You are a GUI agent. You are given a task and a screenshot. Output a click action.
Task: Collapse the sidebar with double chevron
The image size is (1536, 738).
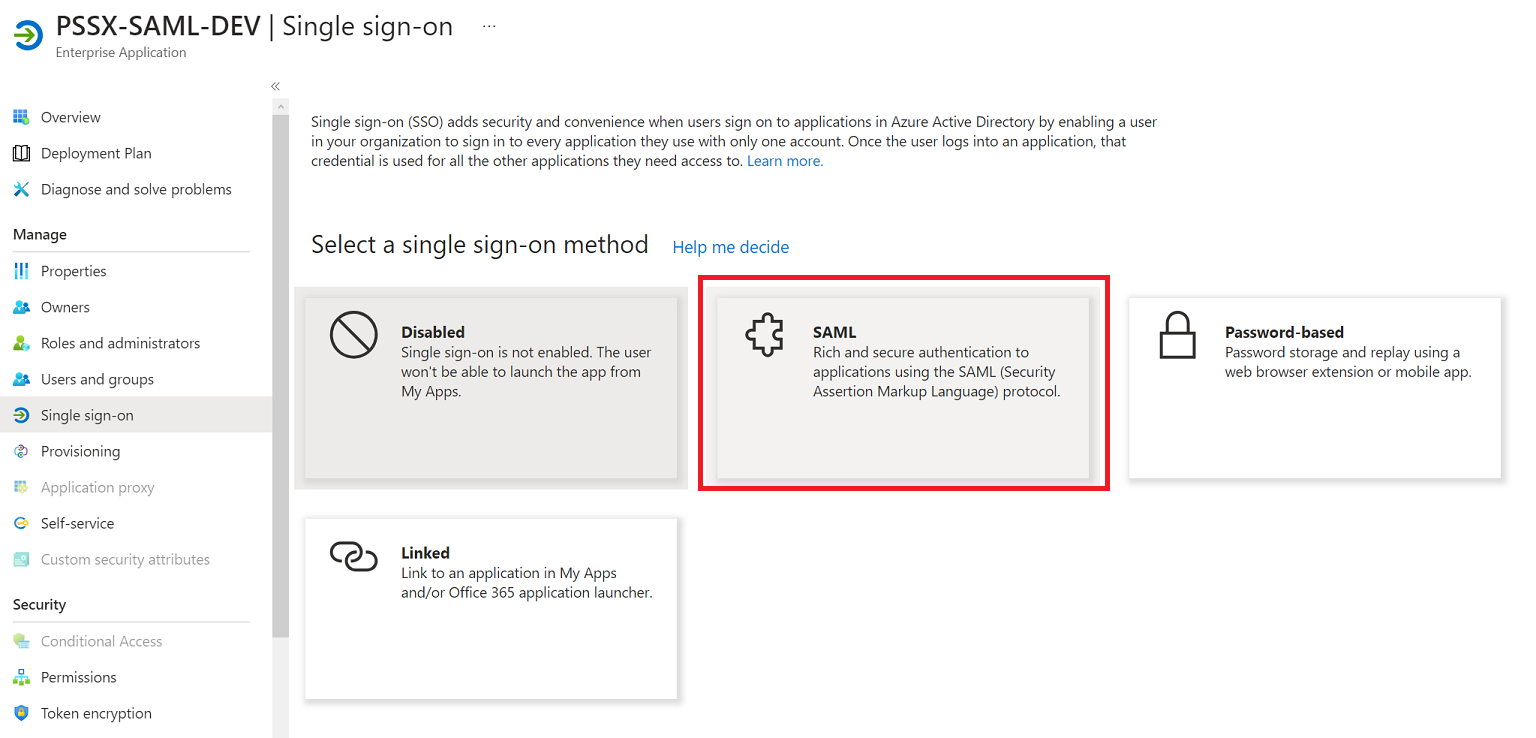275,86
